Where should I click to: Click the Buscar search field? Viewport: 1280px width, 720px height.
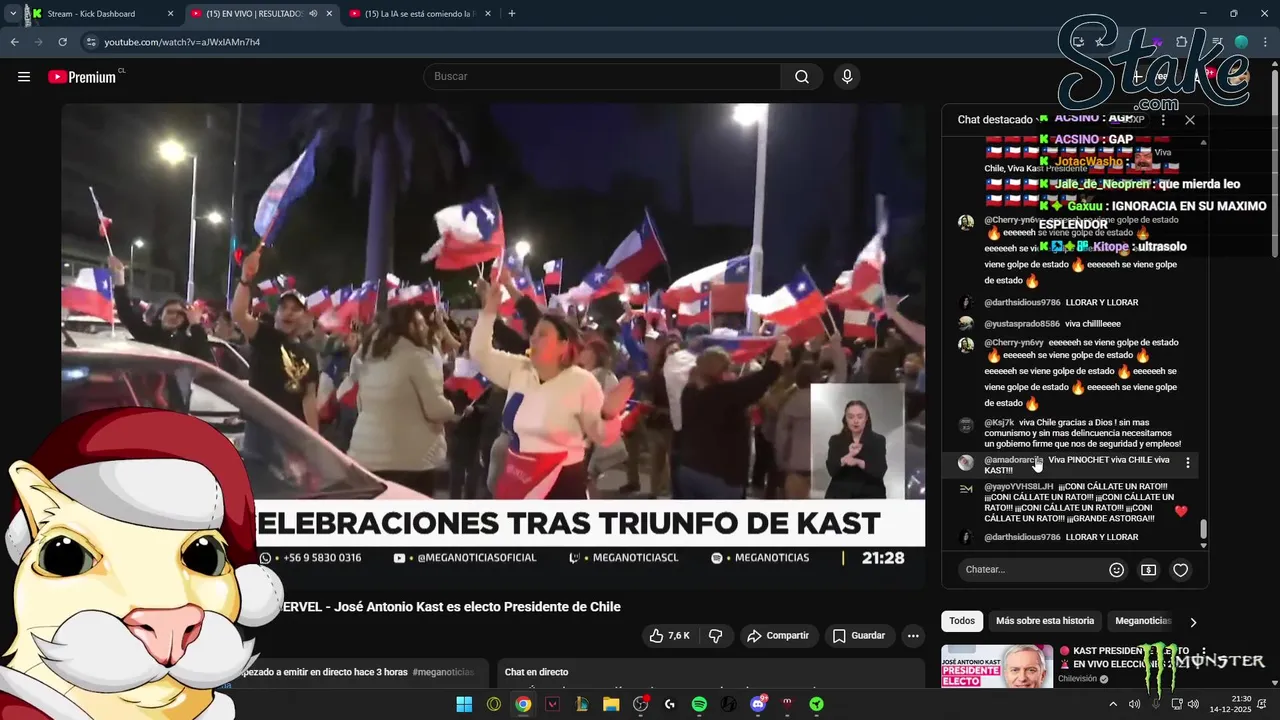pos(602,77)
